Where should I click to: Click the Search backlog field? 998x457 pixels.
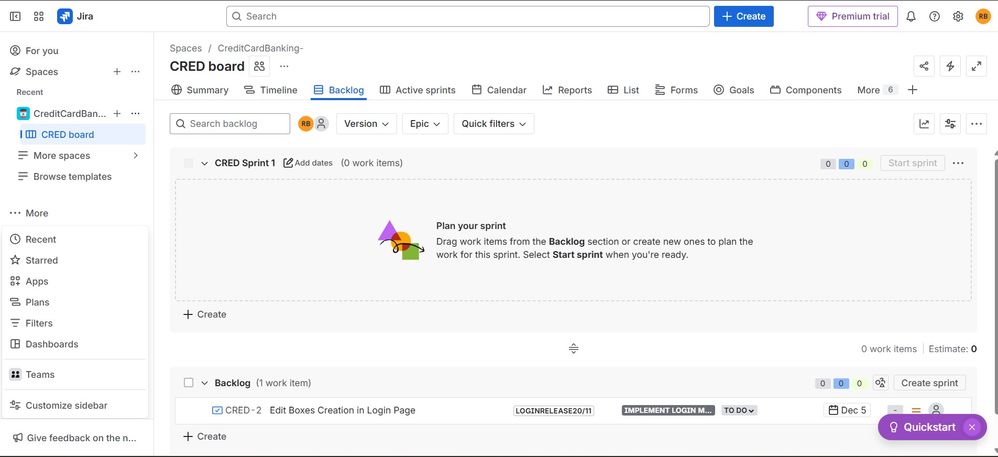[x=230, y=124]
